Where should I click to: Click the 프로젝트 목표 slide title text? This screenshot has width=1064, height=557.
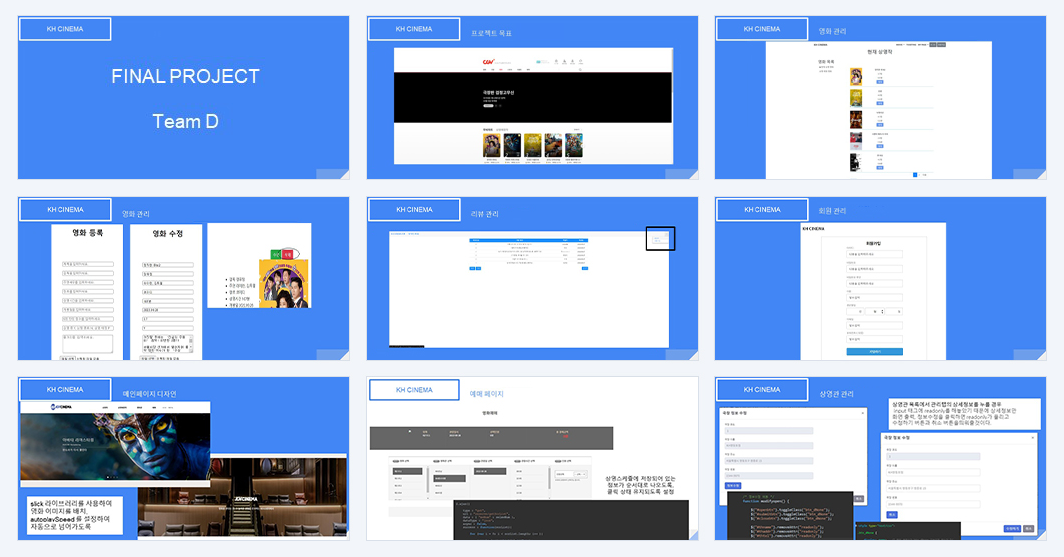[491, 33]
